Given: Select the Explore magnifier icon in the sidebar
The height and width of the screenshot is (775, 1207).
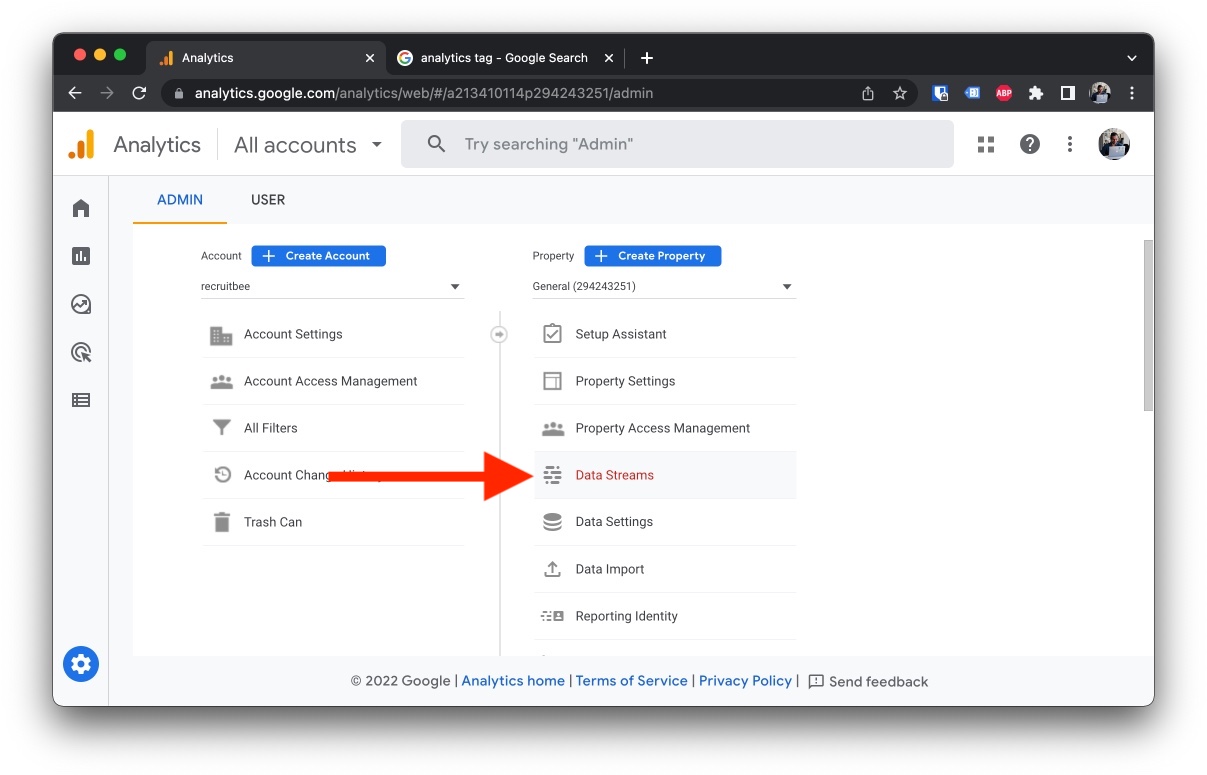Looking at the screenshot, I should 81,352.
